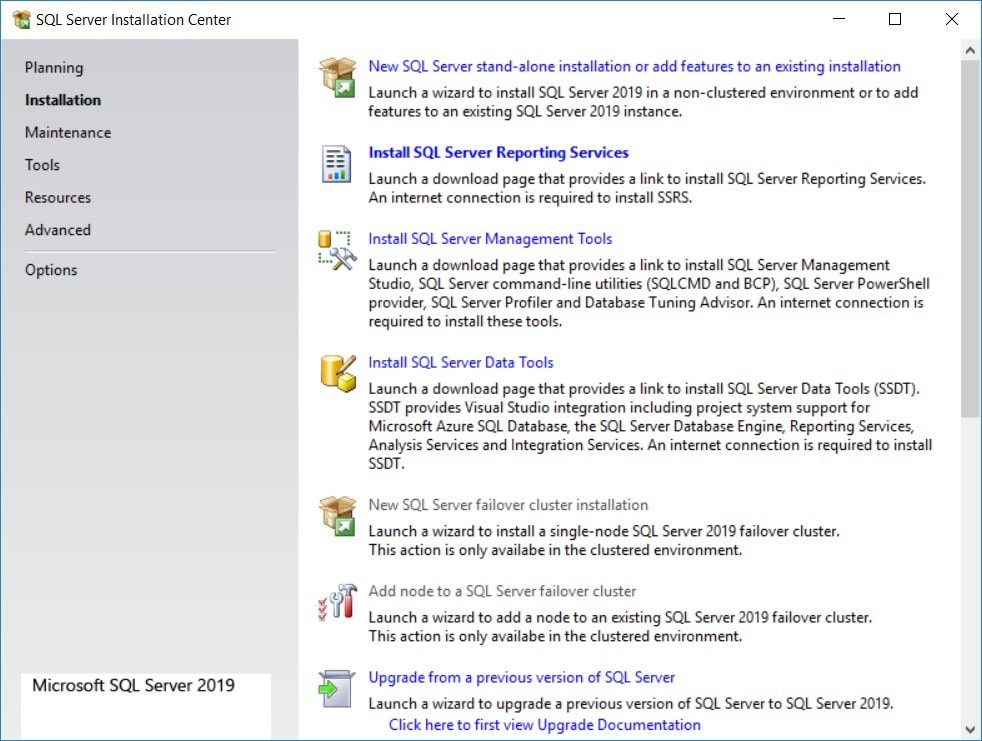Click the scrollbar down arrow
Viewport: 982px width, 741px height.
[969, 729]
